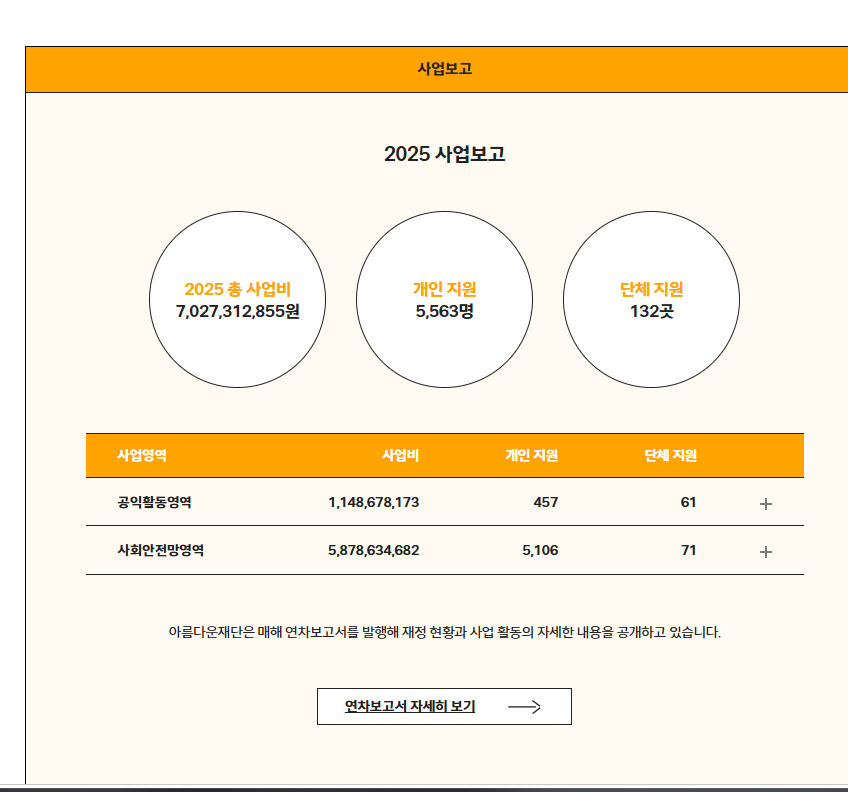The height and width of the screenshot is (792, 848).
Task: Click the 1,148,678,173 amount cell
Action: click(x=374, y=503)
